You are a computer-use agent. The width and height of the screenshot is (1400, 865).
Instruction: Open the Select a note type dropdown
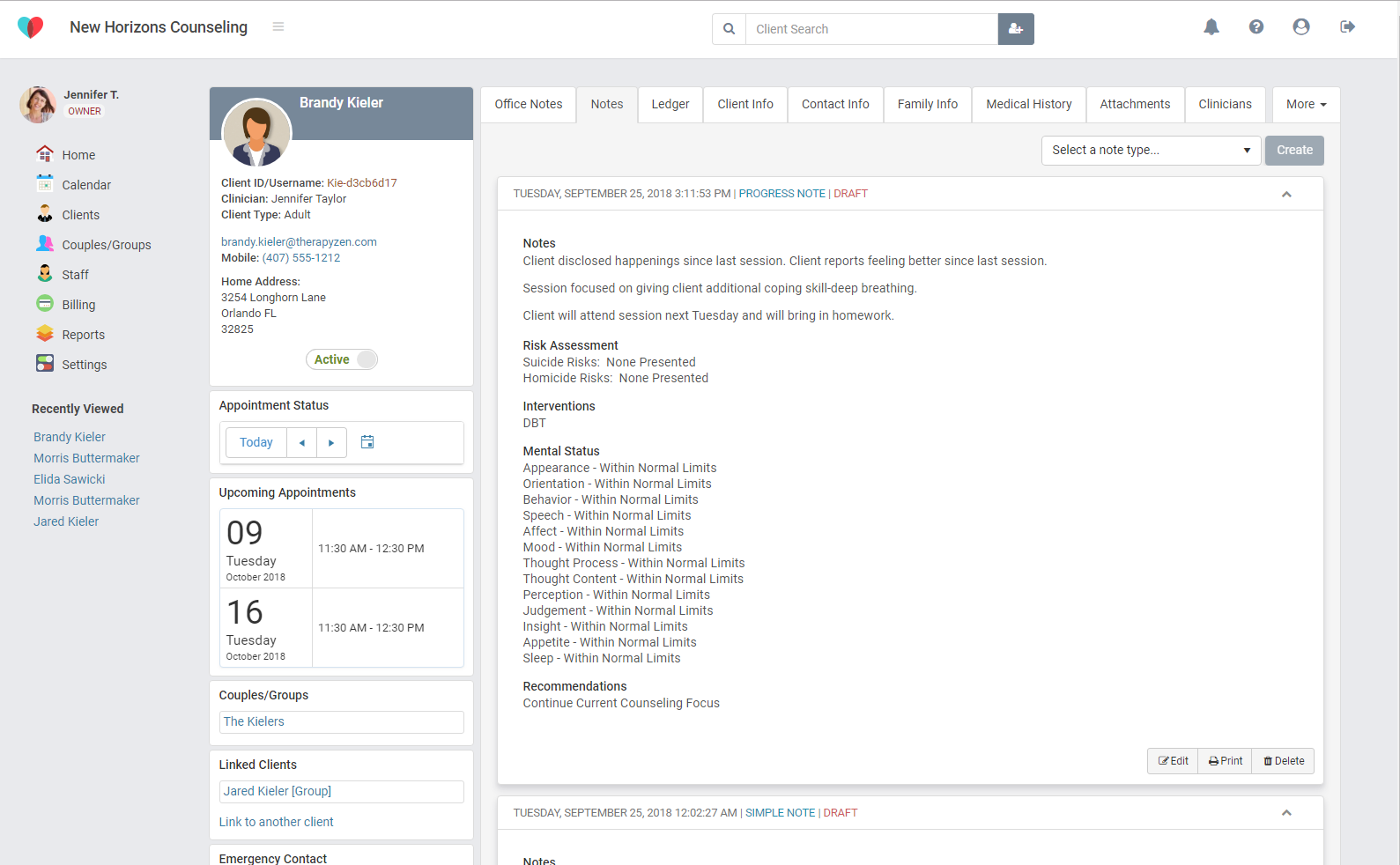tap(1151, 151)
